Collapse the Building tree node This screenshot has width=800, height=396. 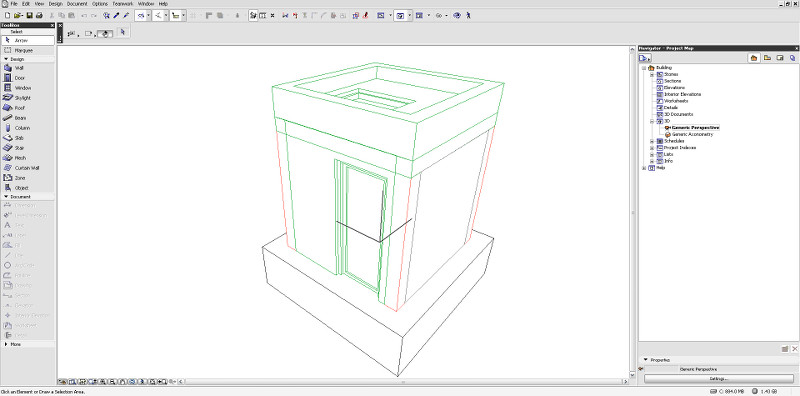(644, 68)
